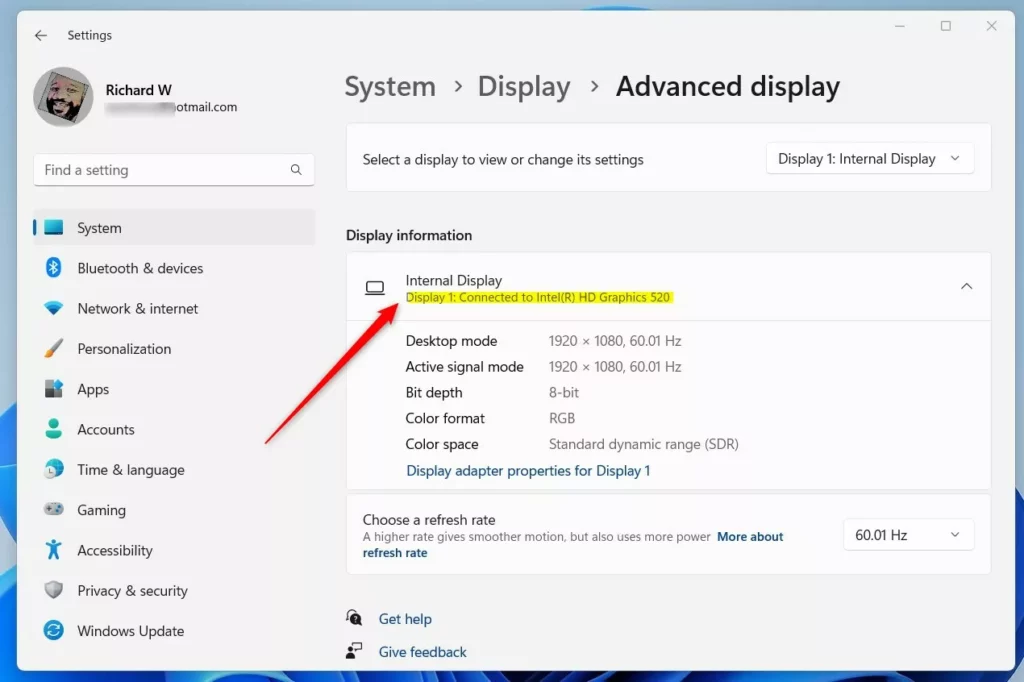Open the Display 1: Internal Display dropdown
Viewport: 1024px width, 682px height.
pos(869,159)
